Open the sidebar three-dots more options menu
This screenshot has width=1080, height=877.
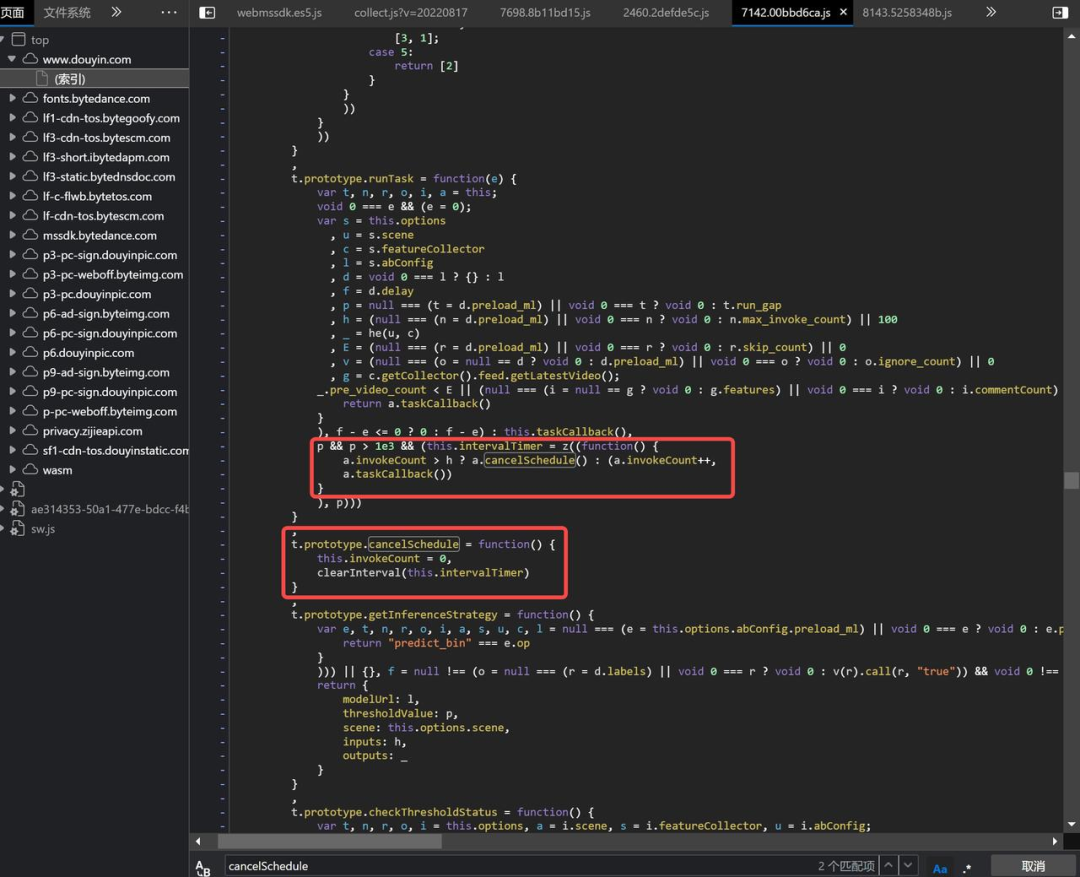[x=169, y=12]
